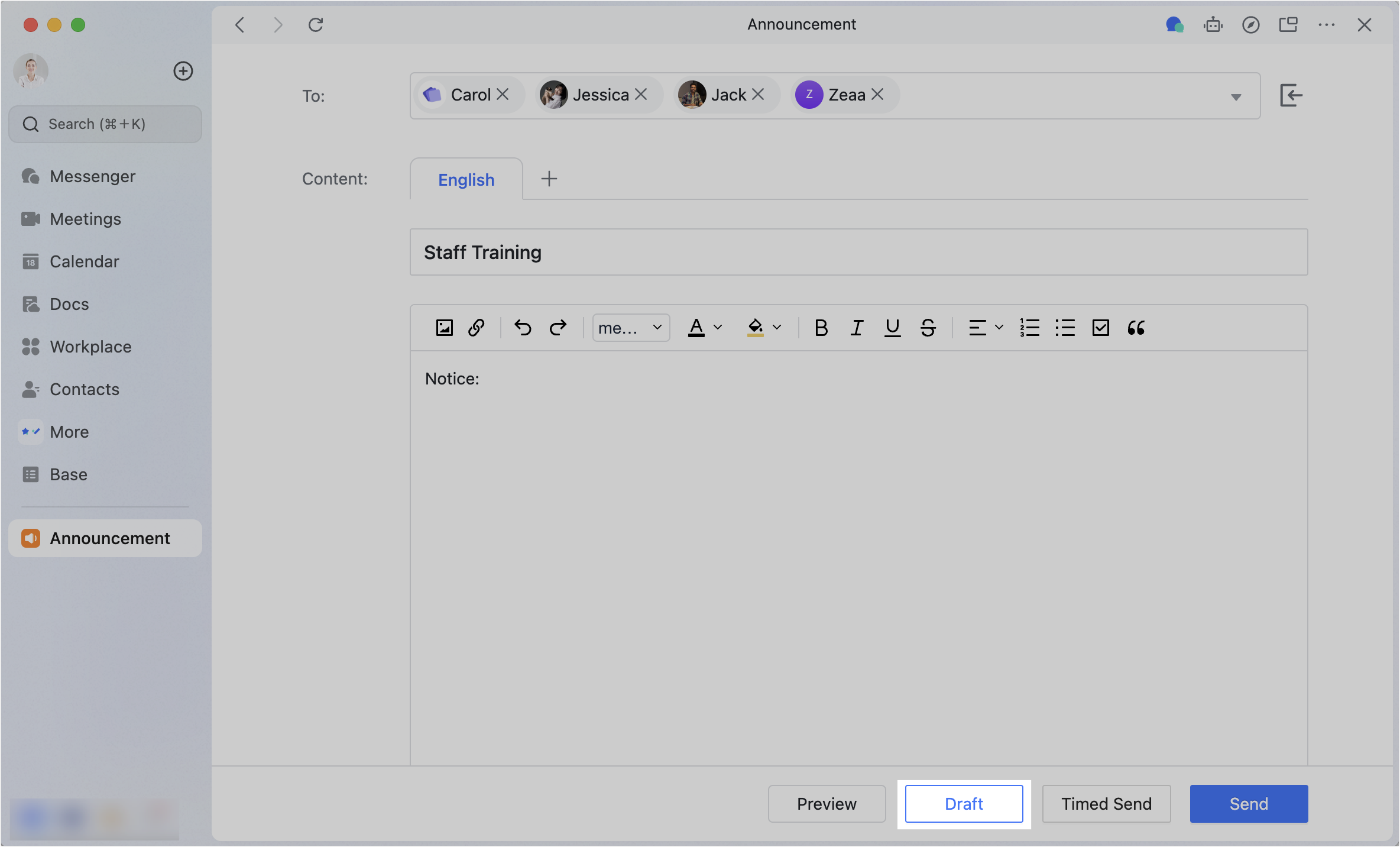Screen dimensions: 1400x847
Task: Remove Zeaa from recipients
Action: pos(877,95)
